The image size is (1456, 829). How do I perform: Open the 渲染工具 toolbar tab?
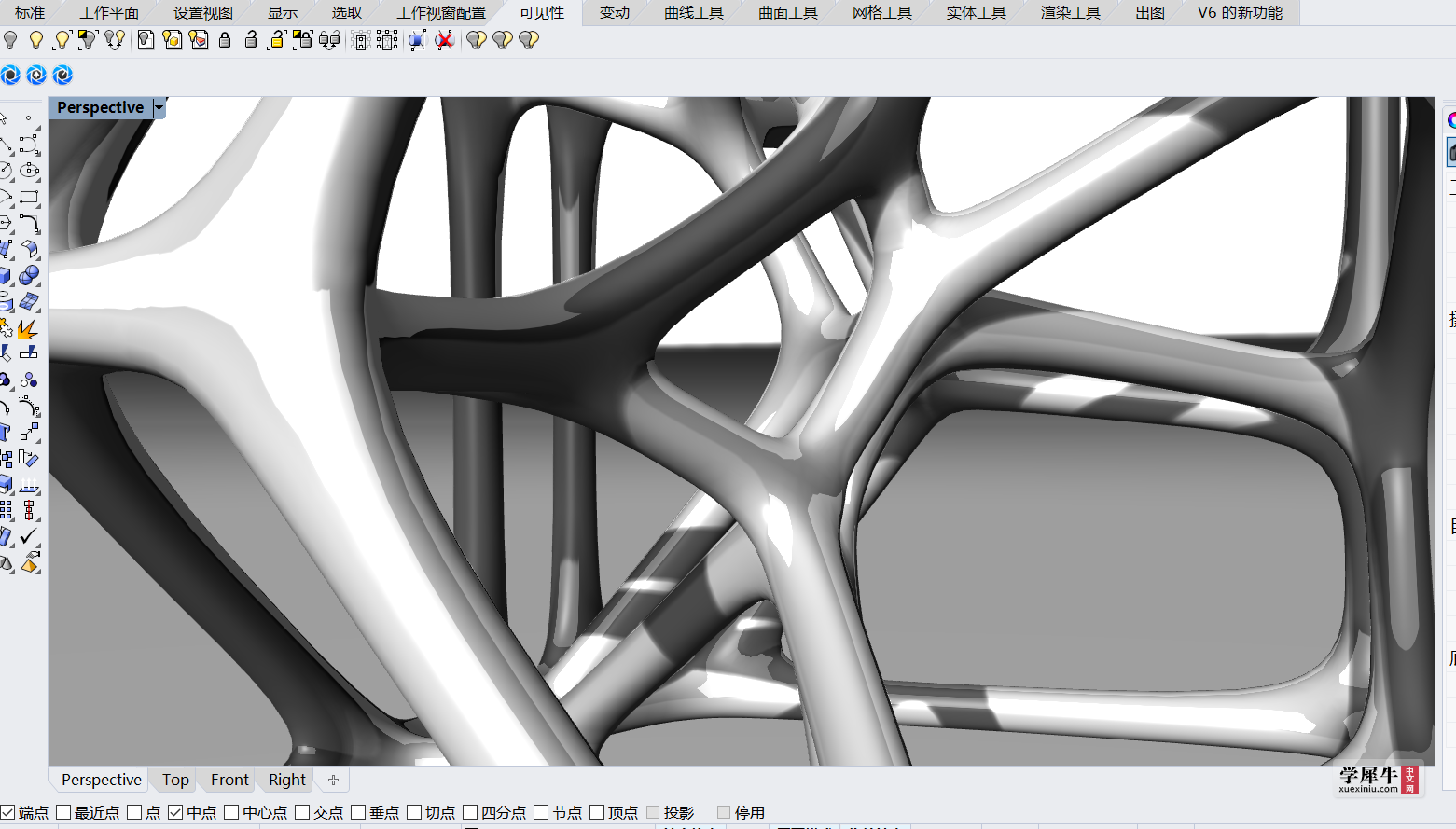pos(1071,12)
